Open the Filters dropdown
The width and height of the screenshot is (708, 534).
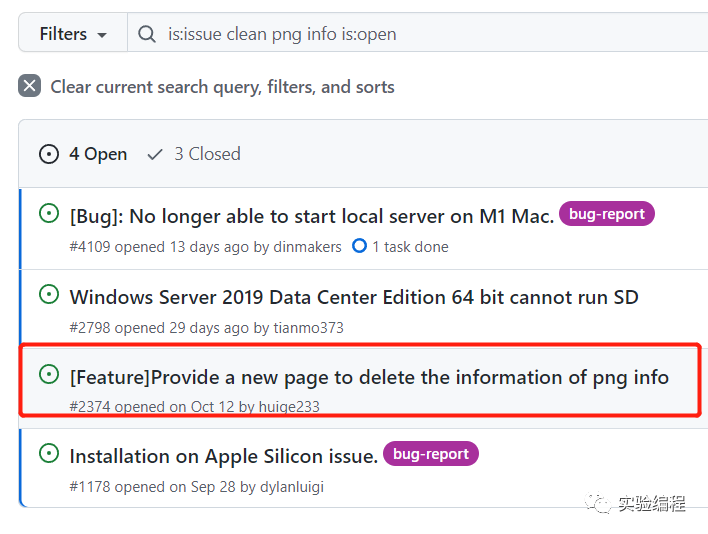point(73,34)
